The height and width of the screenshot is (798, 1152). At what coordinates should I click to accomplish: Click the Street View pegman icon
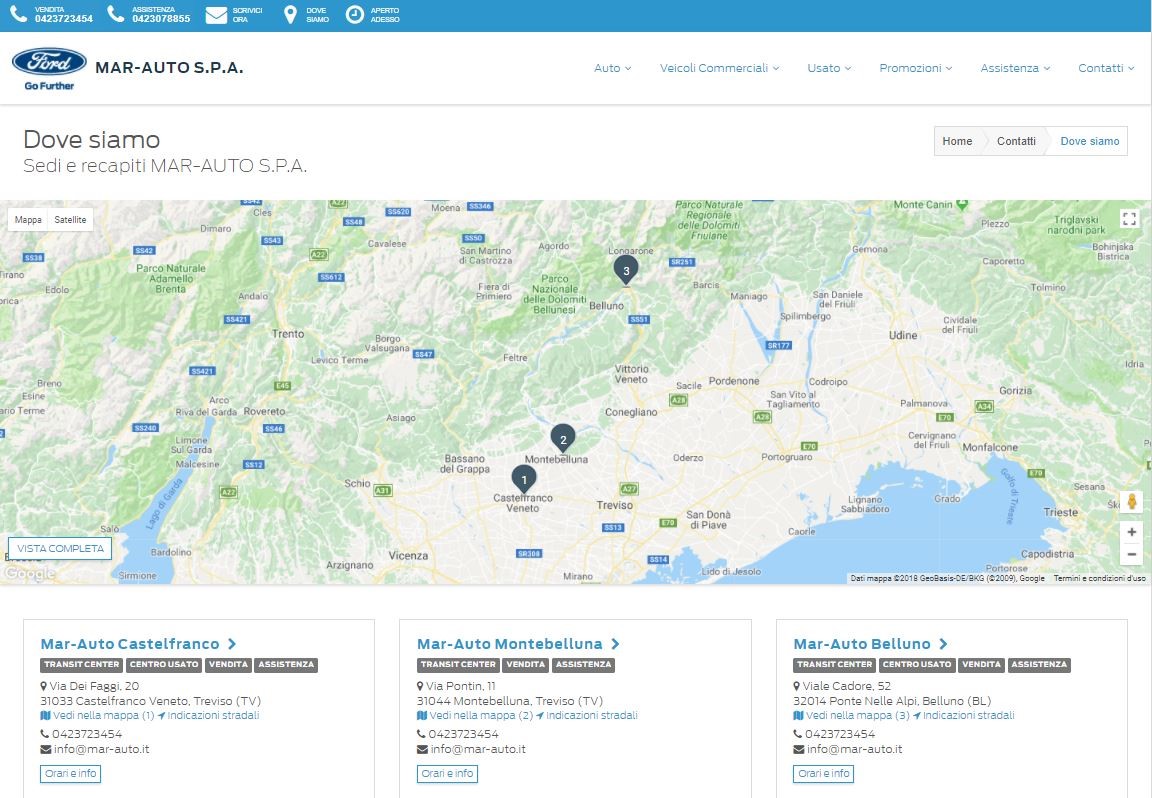[1131, 502]
